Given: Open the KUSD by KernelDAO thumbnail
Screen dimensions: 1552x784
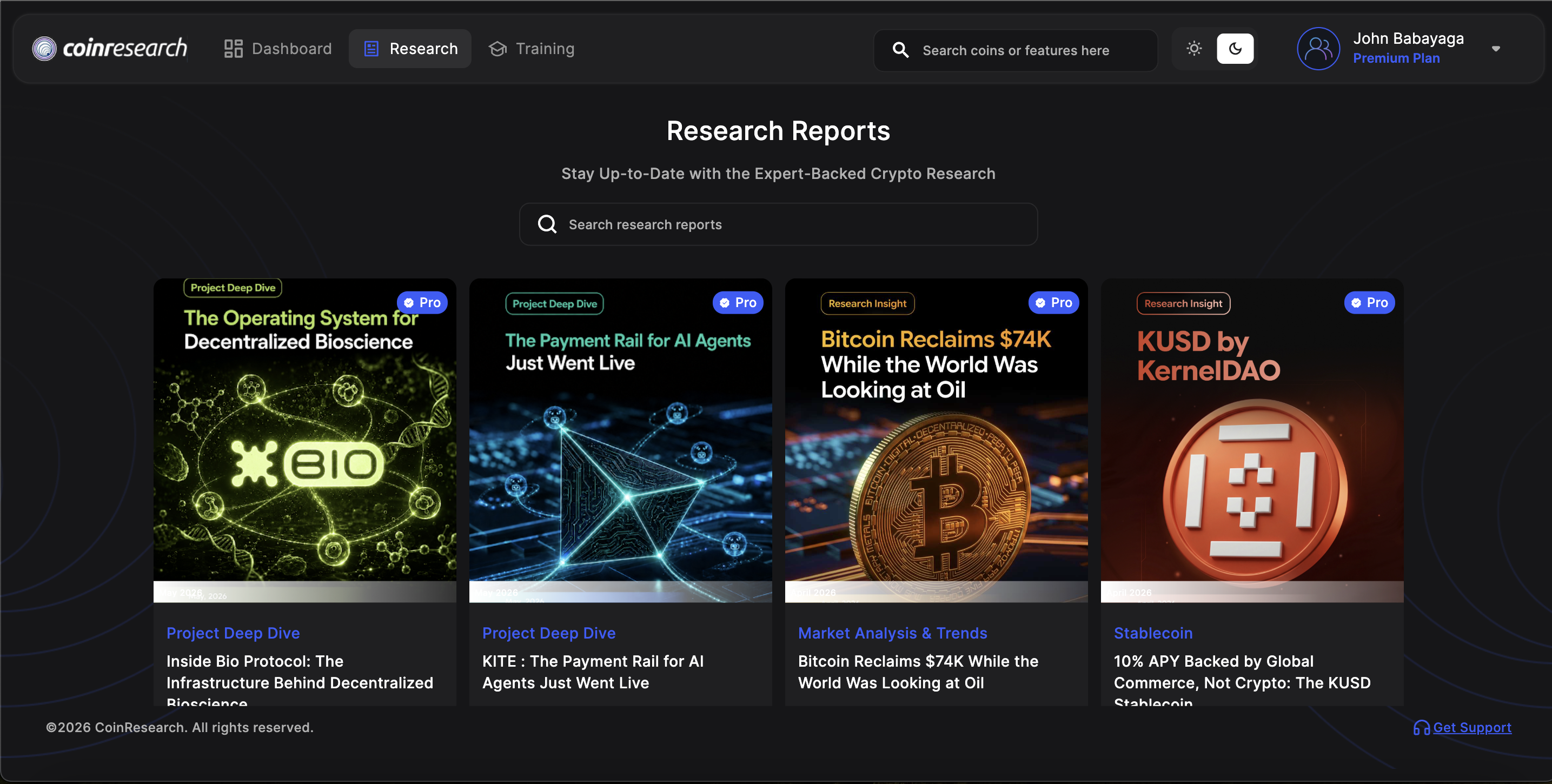Looking at the screenshot, I should (1252, 441).
